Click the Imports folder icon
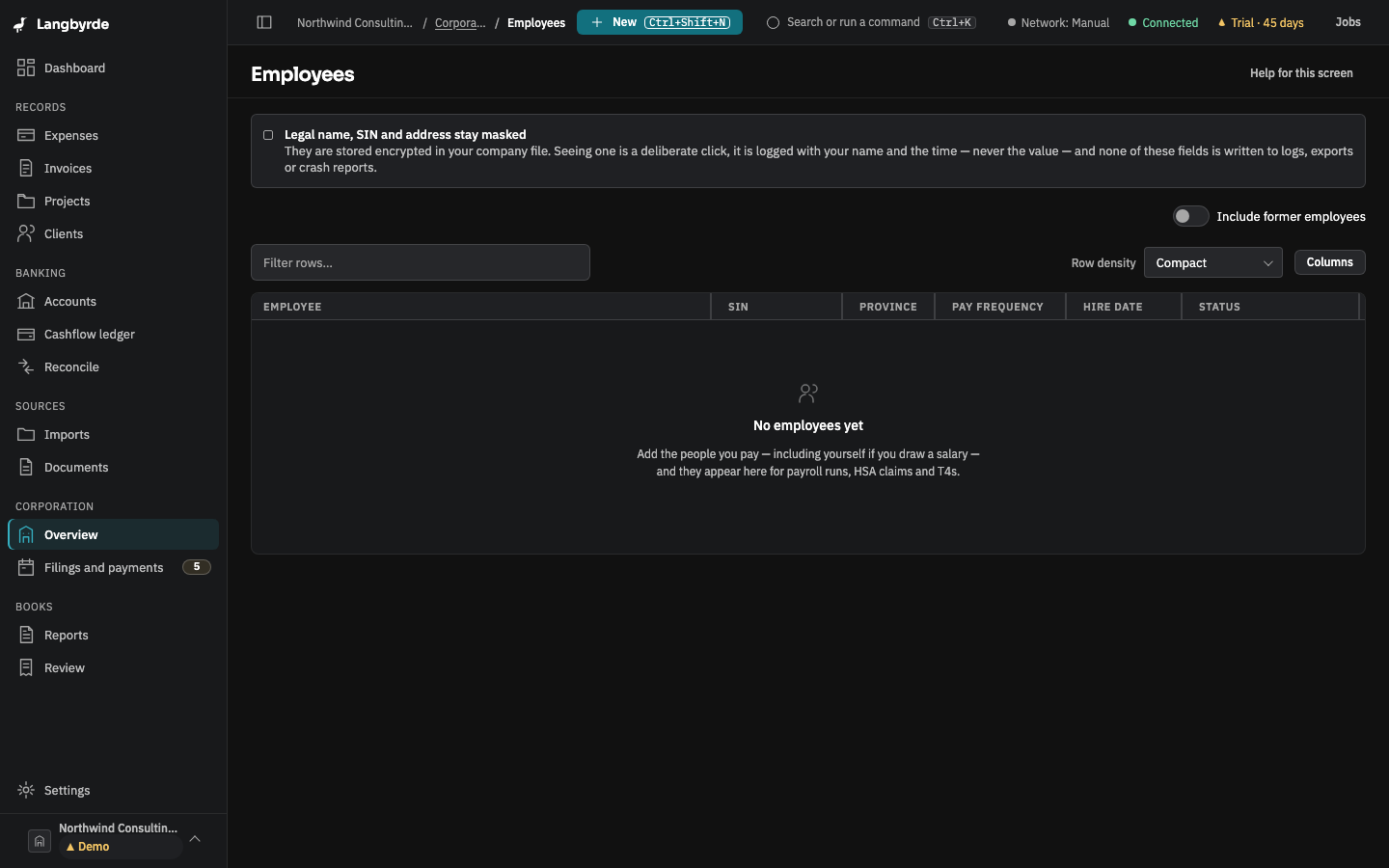The width and height of the screenshot is (1389, 868). coord(26,434)
